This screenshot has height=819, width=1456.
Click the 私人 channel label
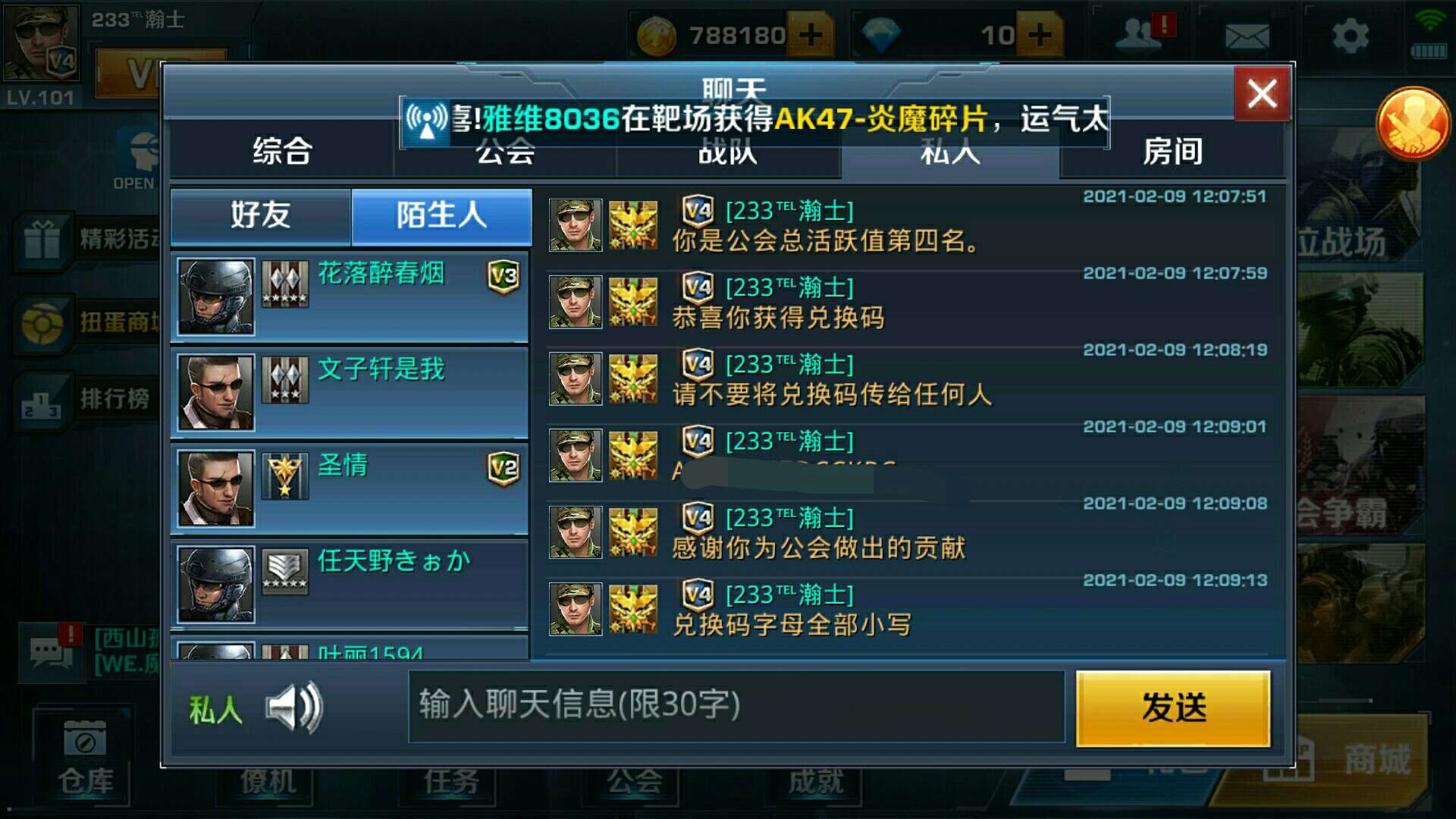coord(215,710)
